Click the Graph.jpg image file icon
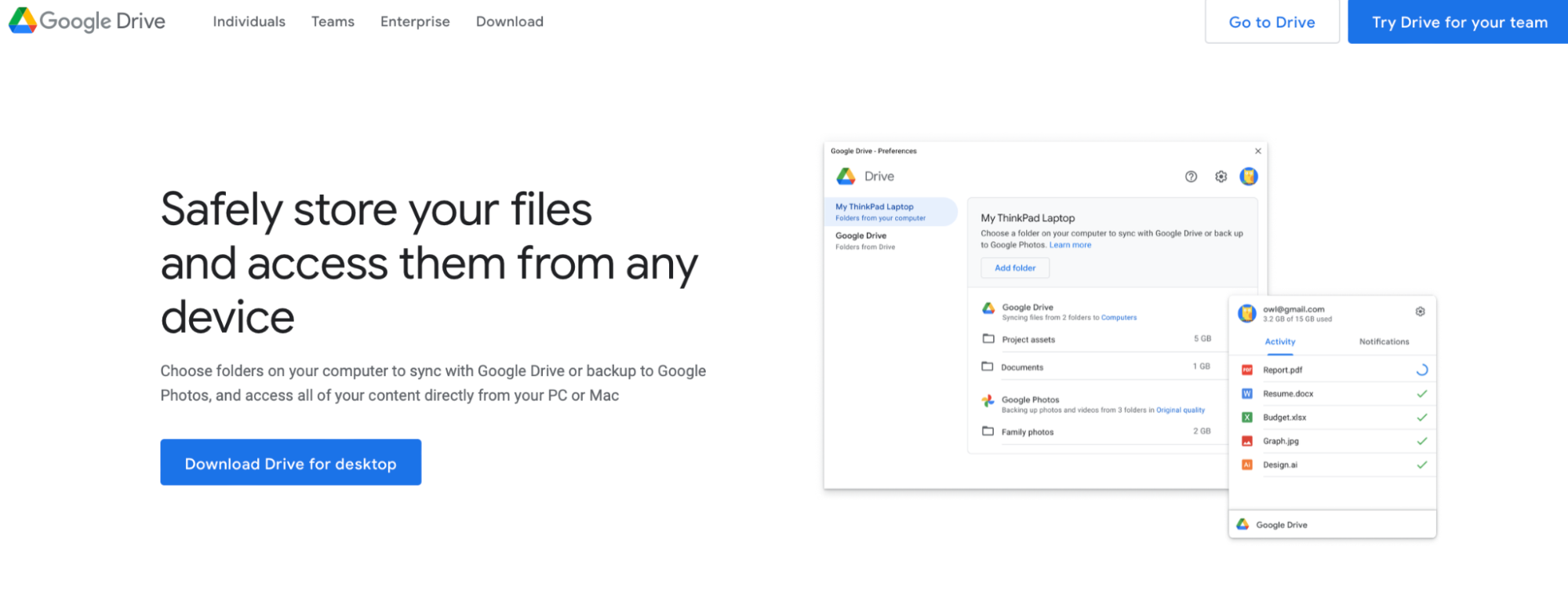 1247,441
